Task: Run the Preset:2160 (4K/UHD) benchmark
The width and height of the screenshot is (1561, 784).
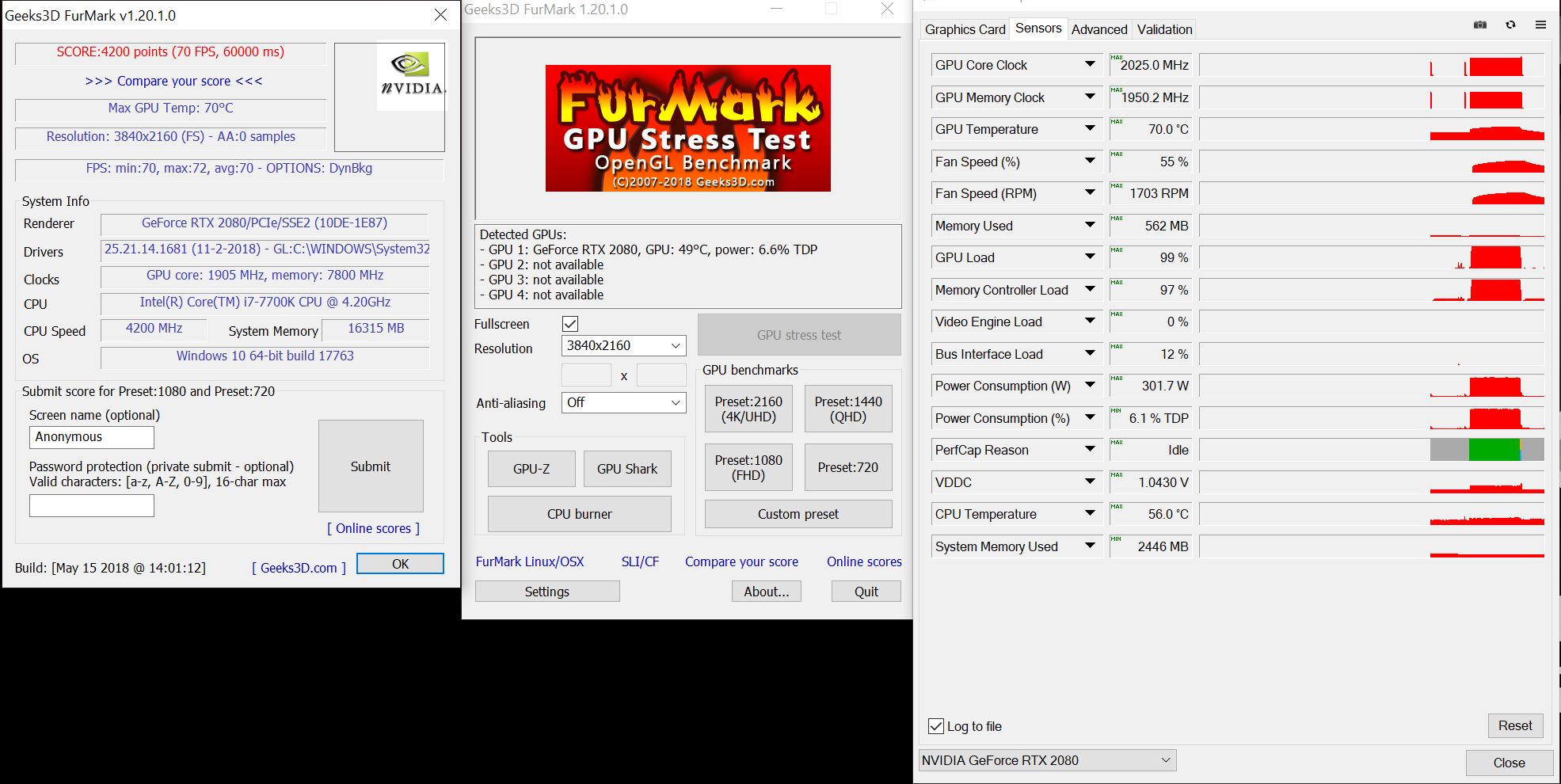Action: coord(748,409)
